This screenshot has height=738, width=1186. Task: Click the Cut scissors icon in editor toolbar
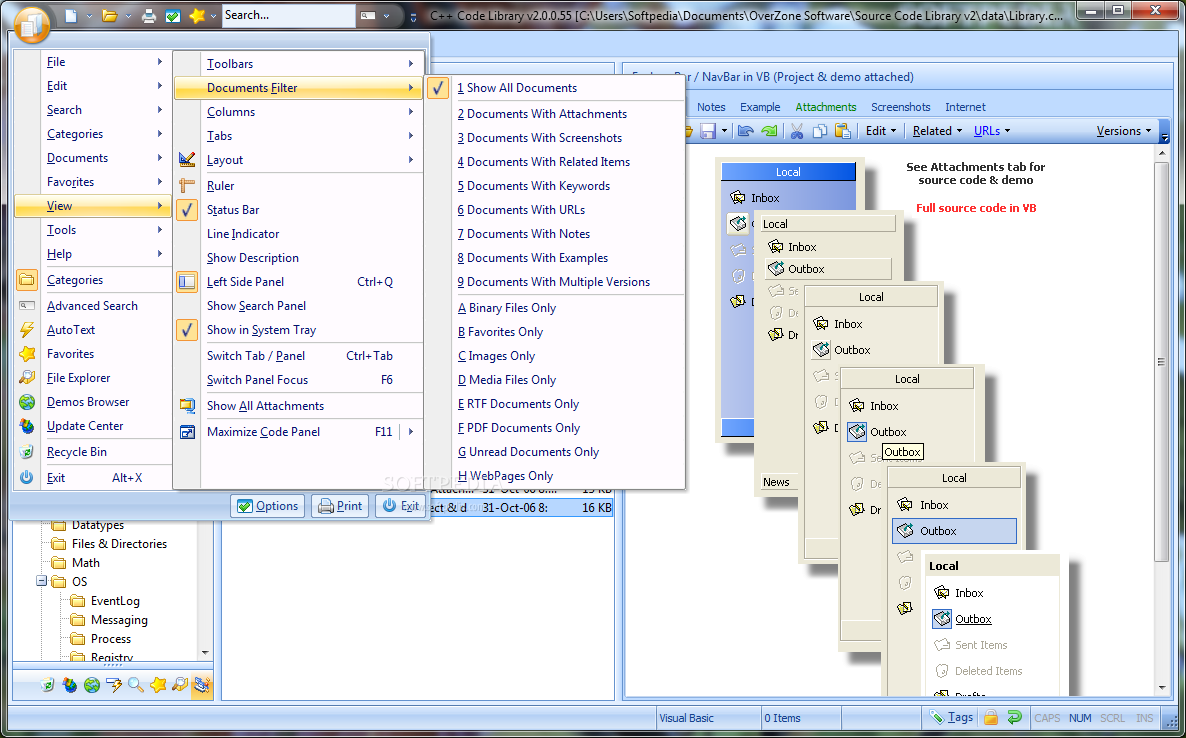[x=796, y=131]
